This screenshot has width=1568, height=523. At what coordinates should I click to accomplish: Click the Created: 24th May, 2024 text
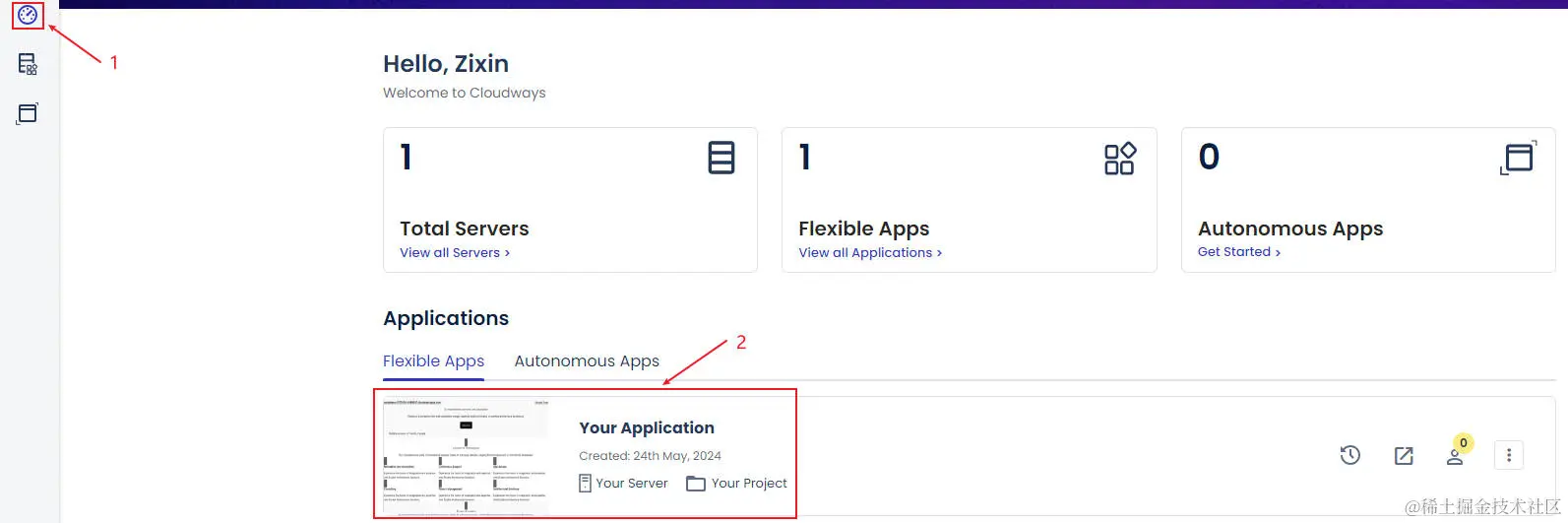(x=650, y=456)
